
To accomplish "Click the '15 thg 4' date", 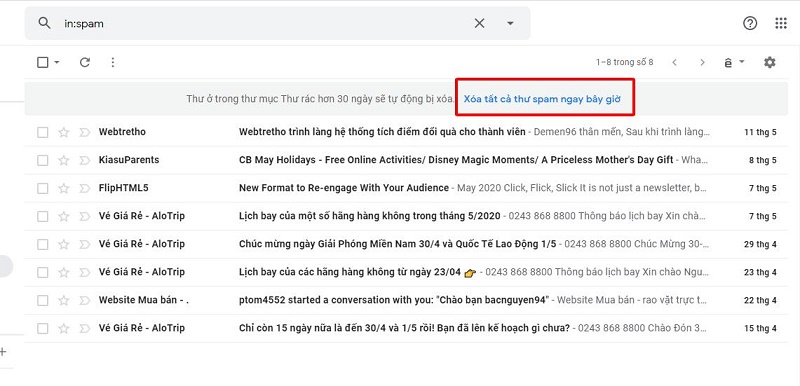I will pos(760,329).
